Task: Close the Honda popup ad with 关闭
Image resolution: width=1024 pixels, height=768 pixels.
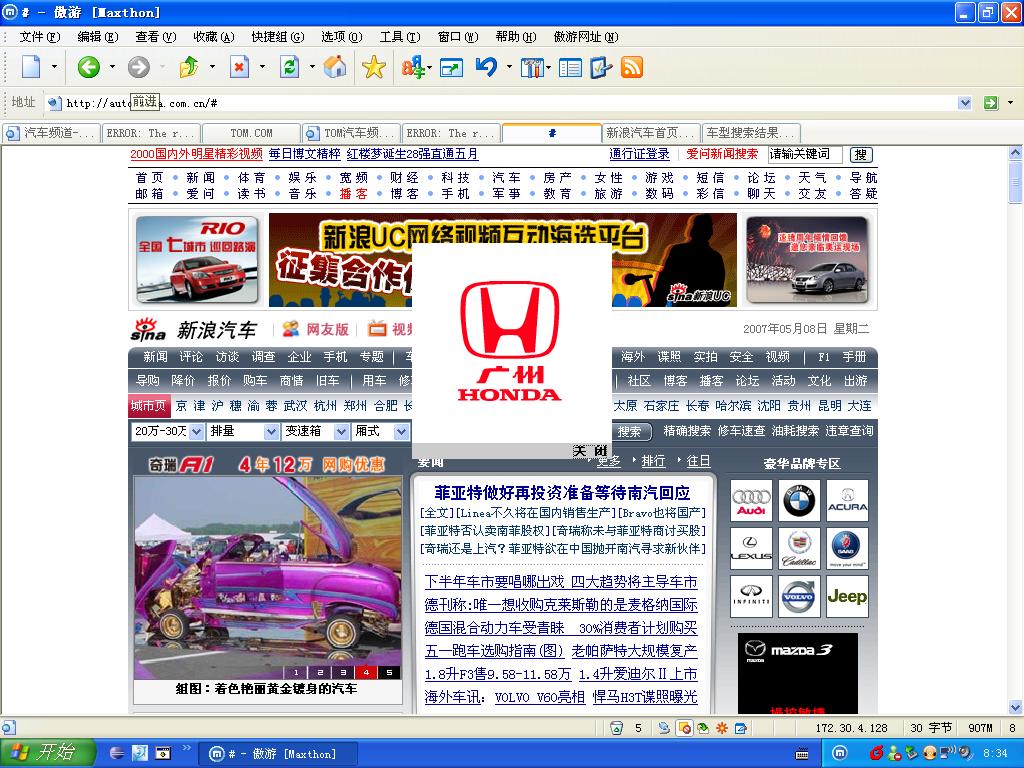Action: click(x=590, y=451)
